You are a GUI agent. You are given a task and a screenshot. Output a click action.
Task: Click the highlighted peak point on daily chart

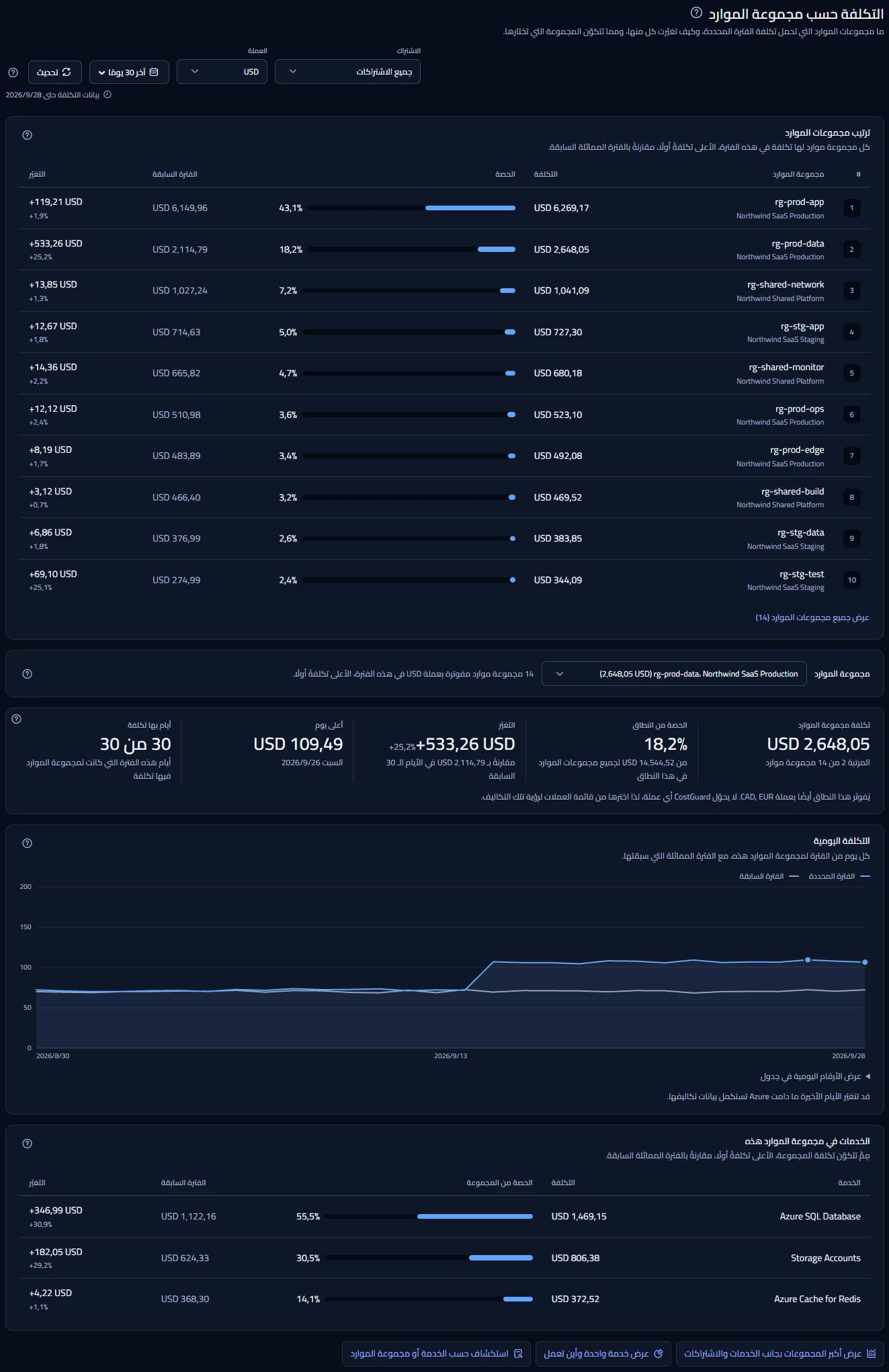(808, 960)
